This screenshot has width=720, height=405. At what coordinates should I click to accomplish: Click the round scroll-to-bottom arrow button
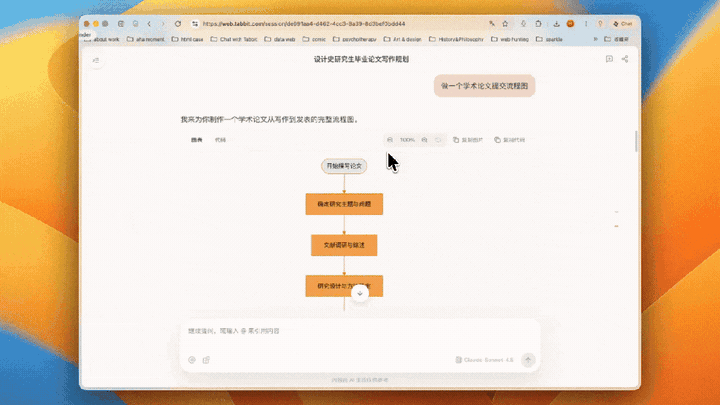tap(360, 293)
